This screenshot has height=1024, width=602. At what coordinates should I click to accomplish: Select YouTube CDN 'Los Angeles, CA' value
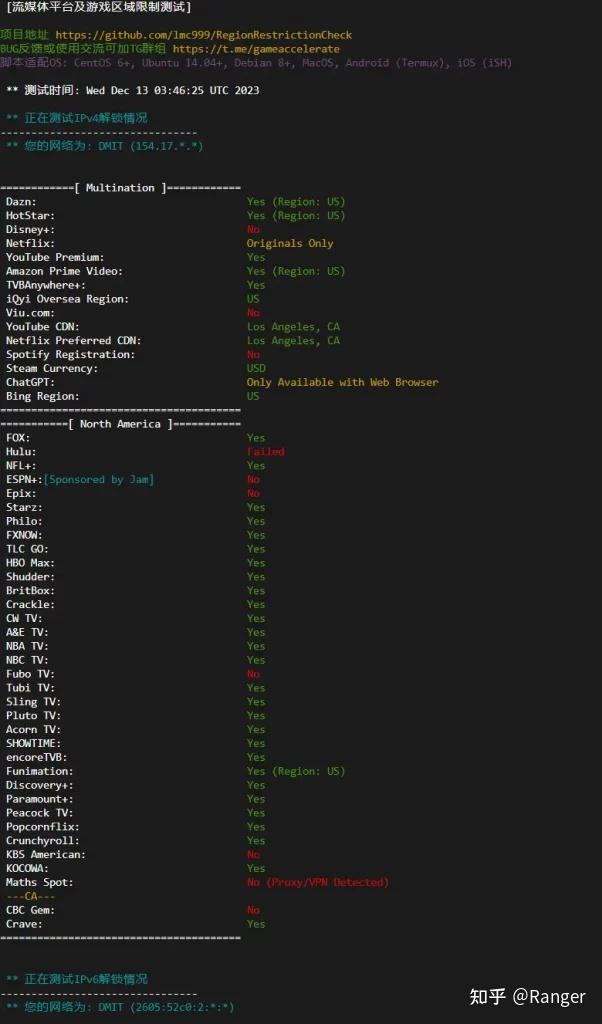[x=293, y=327]
